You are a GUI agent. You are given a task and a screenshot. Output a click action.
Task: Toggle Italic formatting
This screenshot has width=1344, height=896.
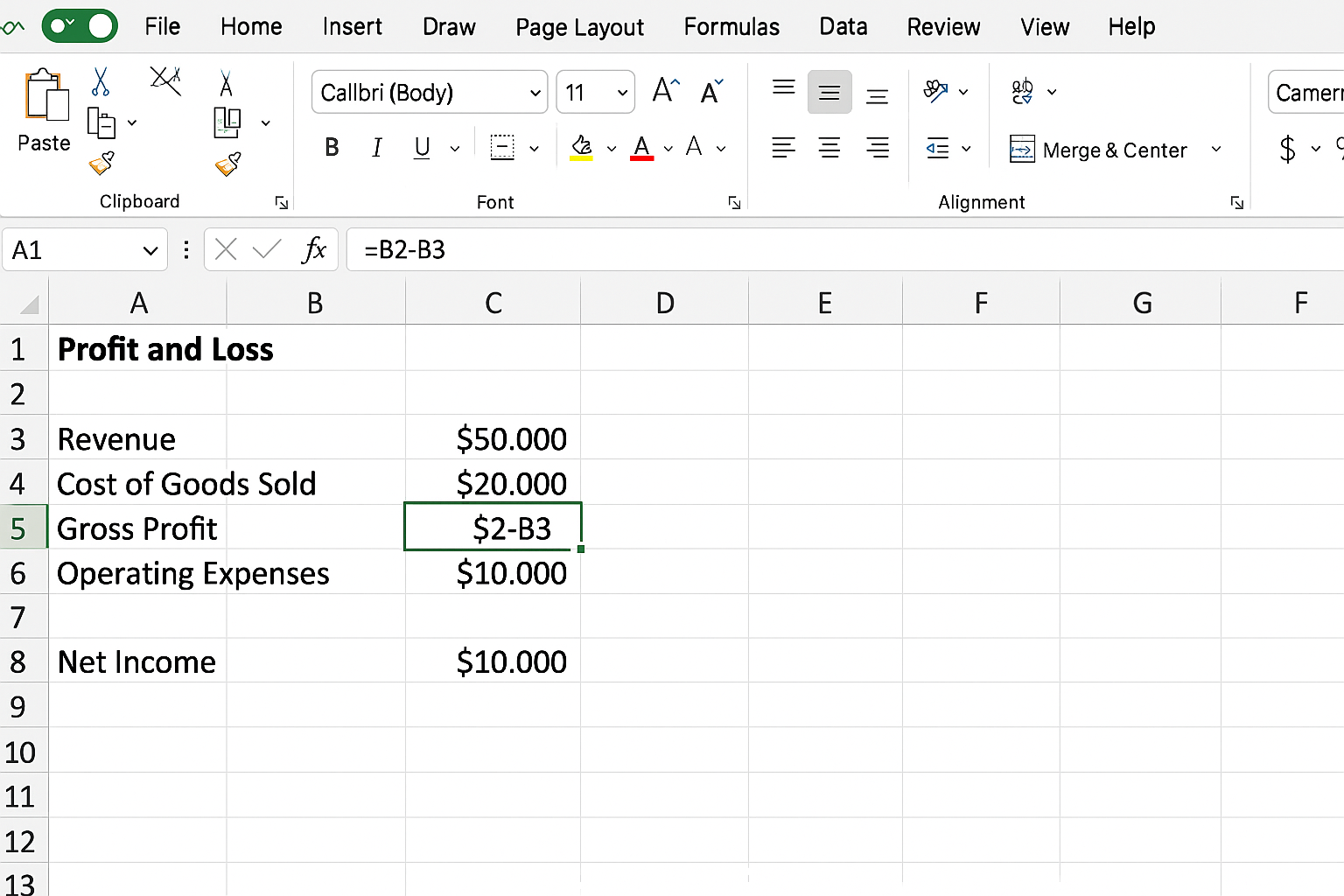tap(377, 148)
